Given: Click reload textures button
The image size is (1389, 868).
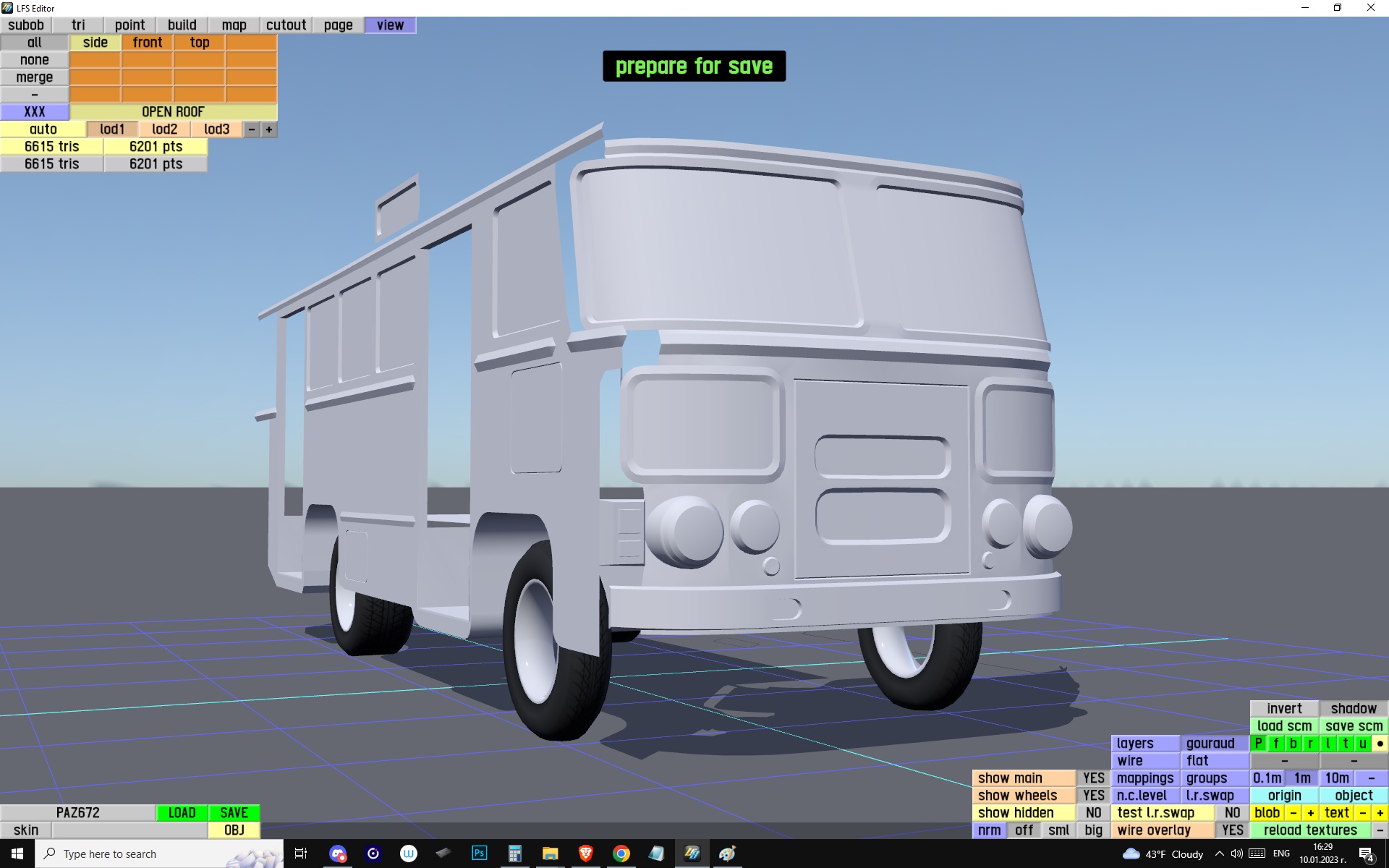Looking at the screenshot, I should (x=1310, y=830).
